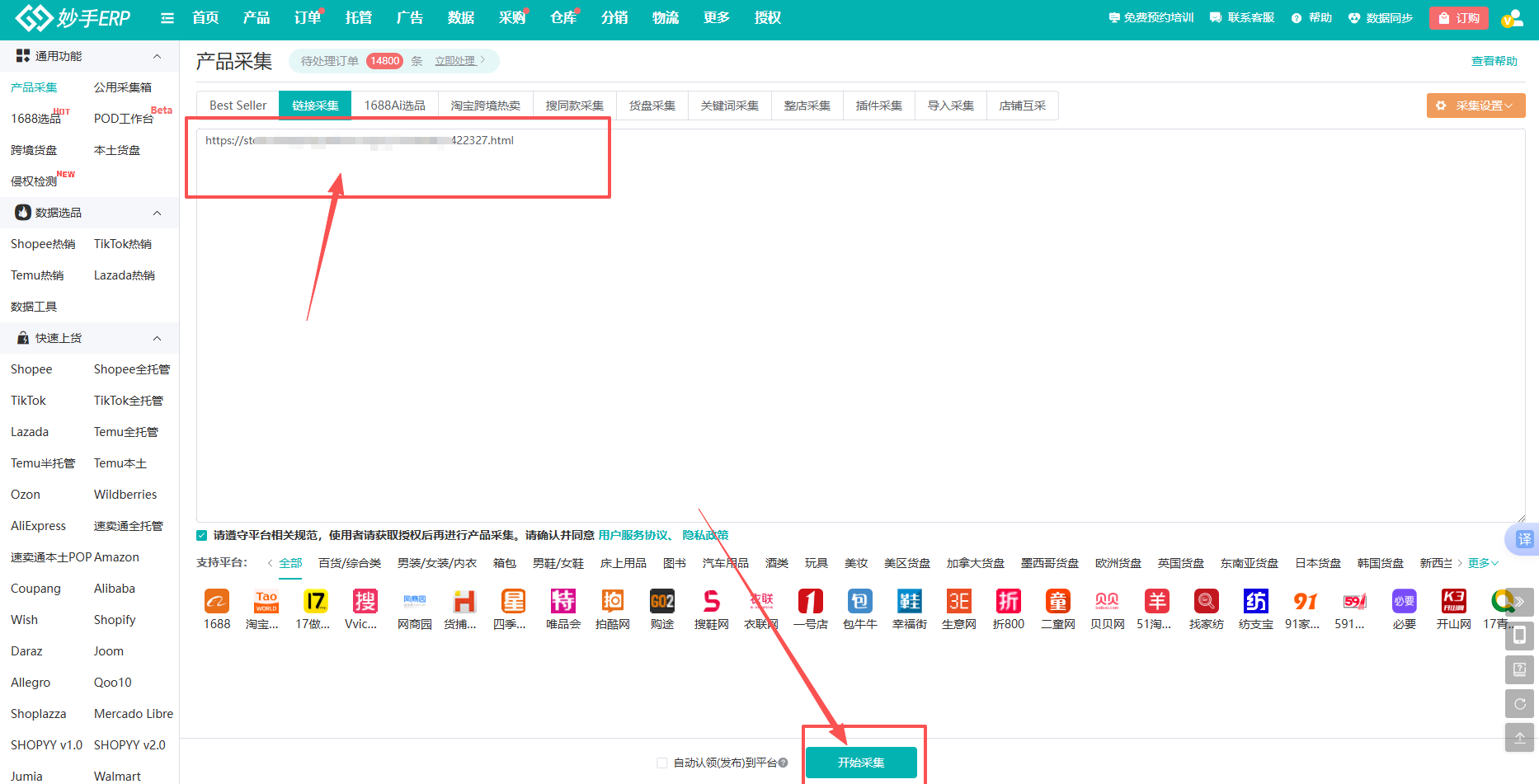The width and height of the screenshot is (1539, 784).
Task: Open the 关键词采集 tab
Action: click(x=729, y=106)
